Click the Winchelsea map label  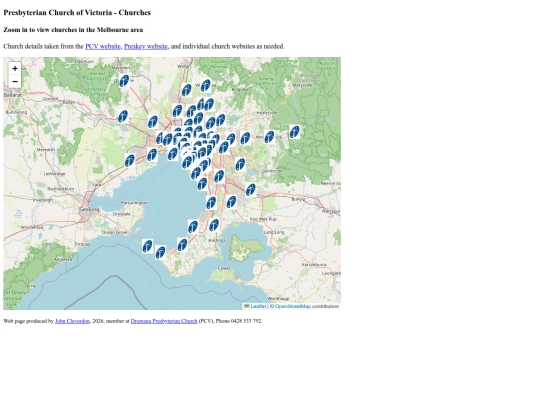tap(32, 227)
